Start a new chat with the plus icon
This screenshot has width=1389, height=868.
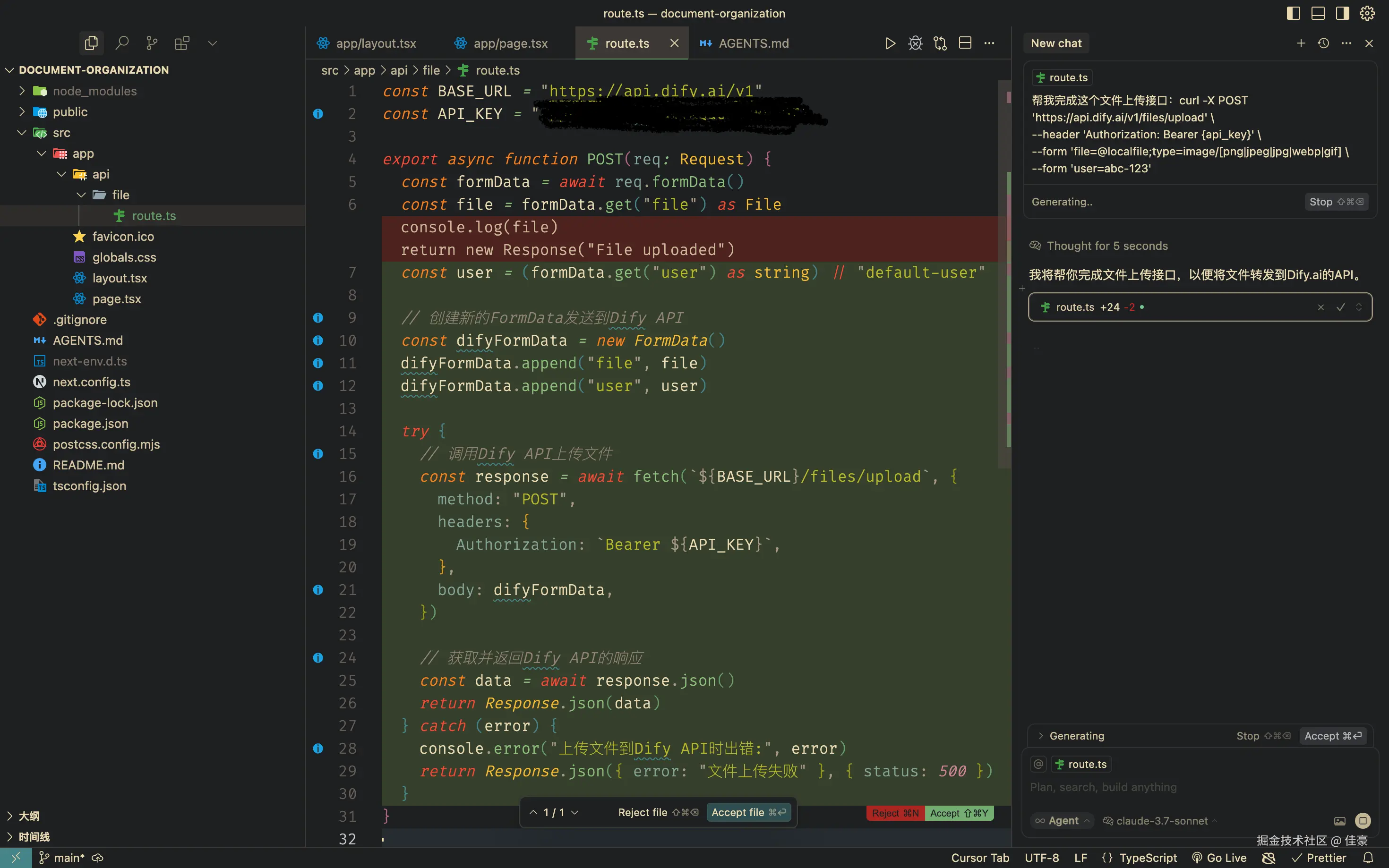click(x=1301, y=43)
